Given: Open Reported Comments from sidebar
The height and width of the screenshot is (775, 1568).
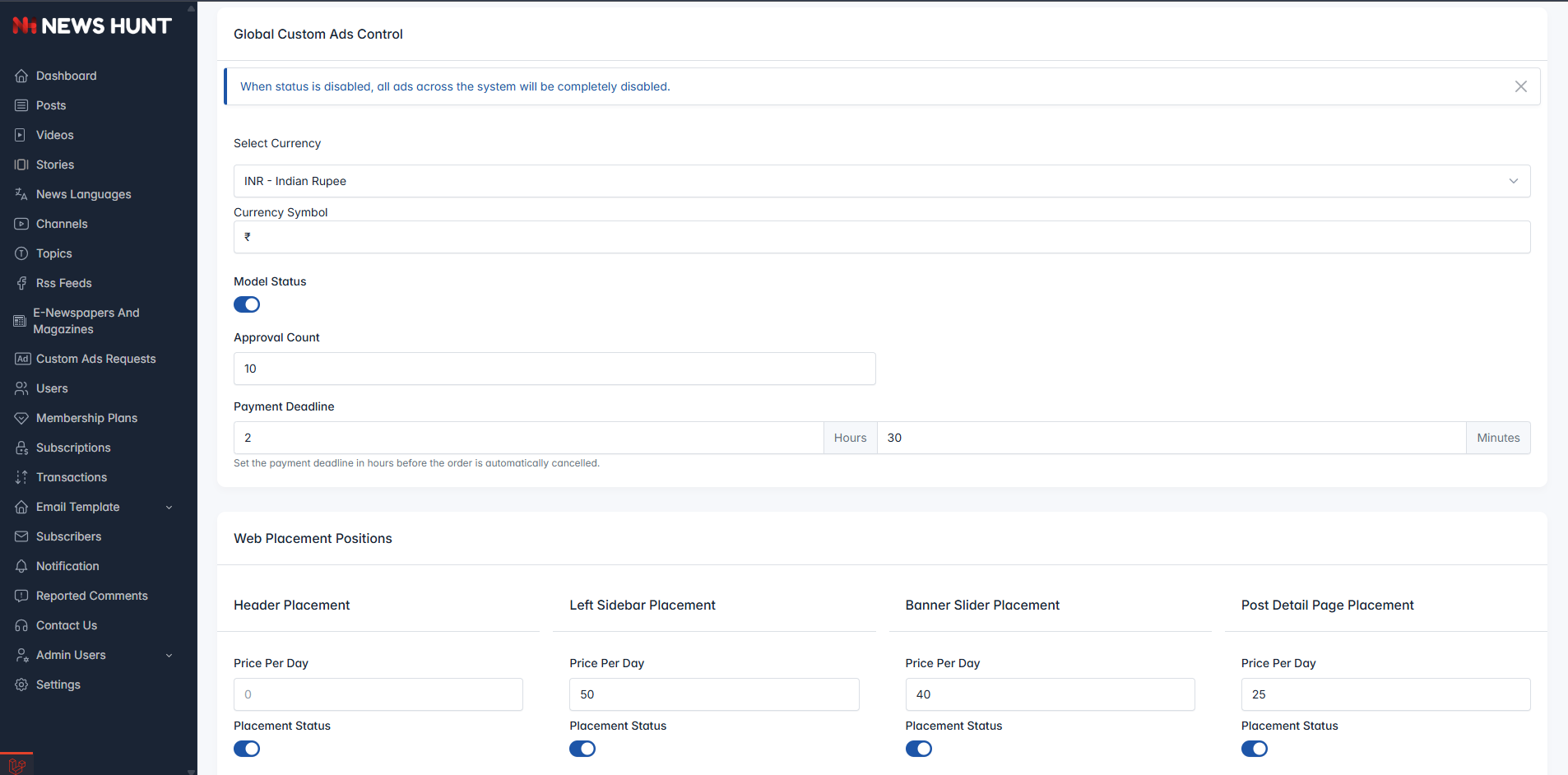Looking at the screenshot, I should coord(91,596).
